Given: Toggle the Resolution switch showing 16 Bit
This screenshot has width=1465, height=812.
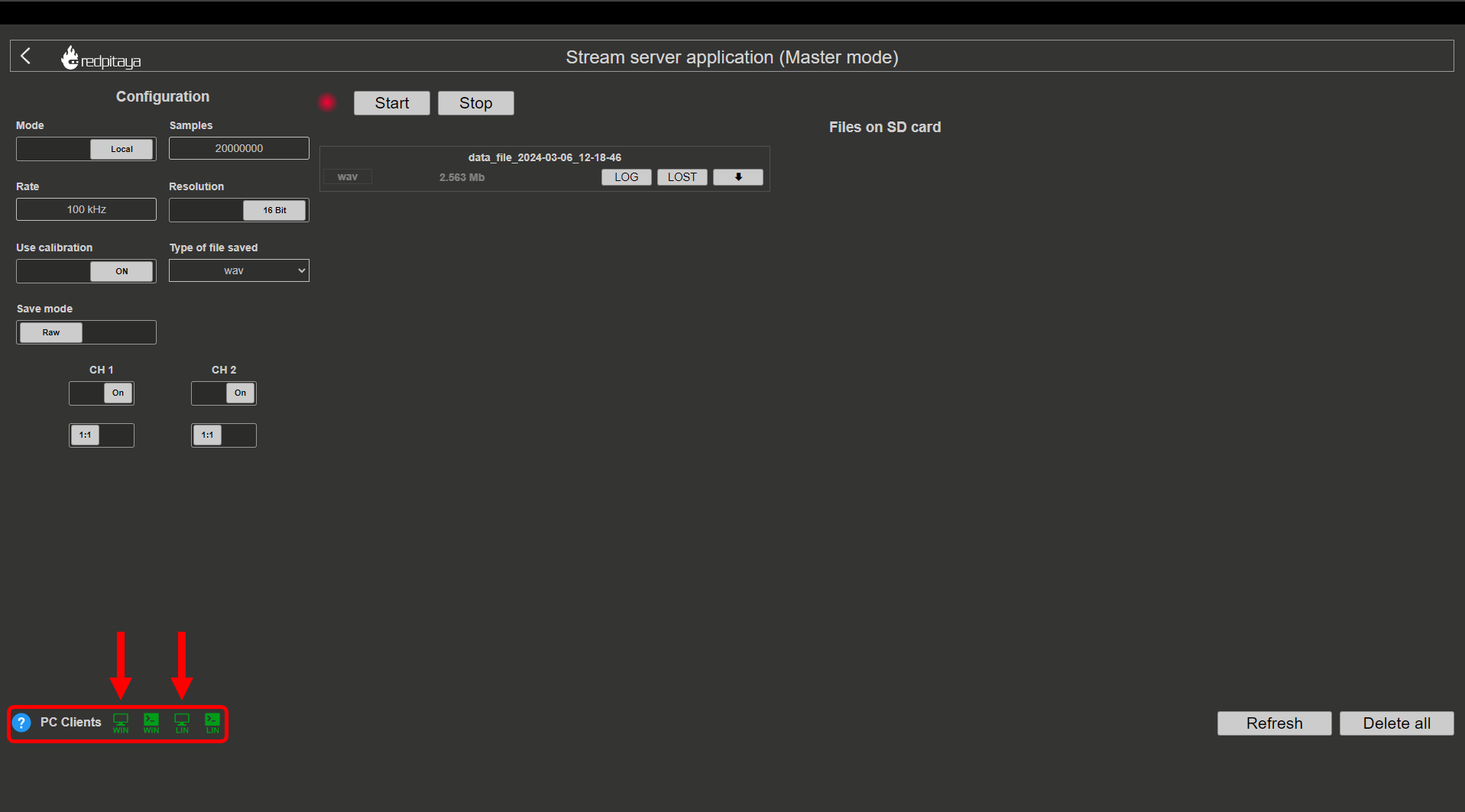Looking at the screenshot, I should [x=239, y=210].
